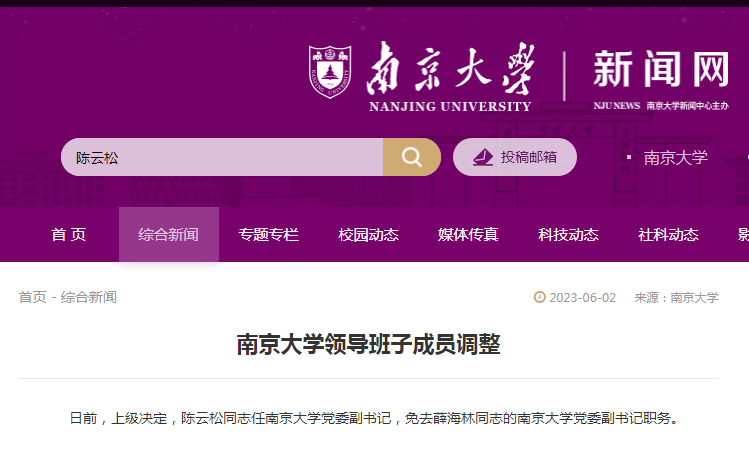Open the 媒体传真 navigation item
749x465 pixels.
pyautogui.click(x=468, y=235)
